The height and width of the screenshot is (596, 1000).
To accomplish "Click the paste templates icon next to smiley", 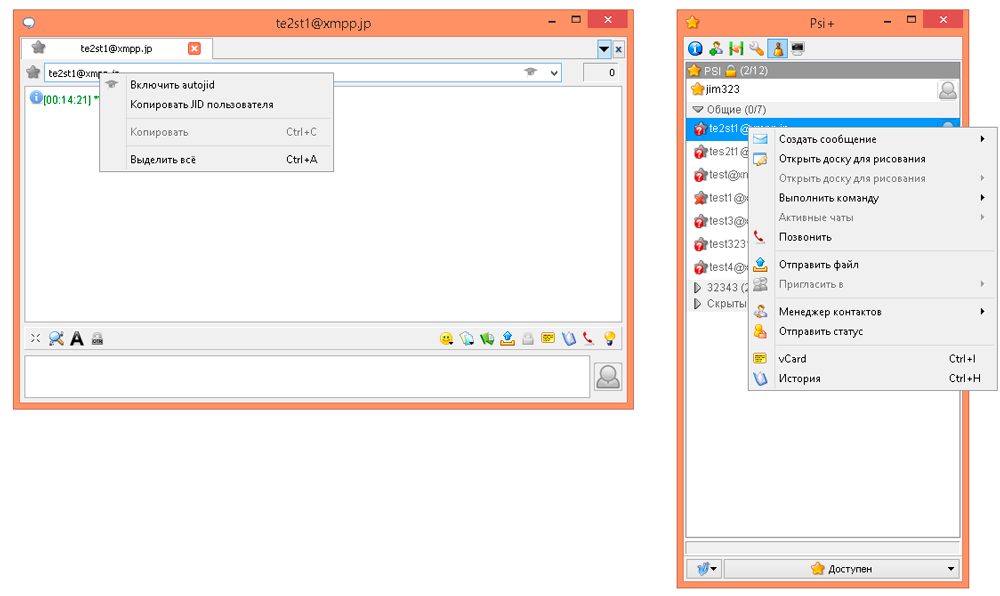I will pyautogui.click(x=467, y=338).
